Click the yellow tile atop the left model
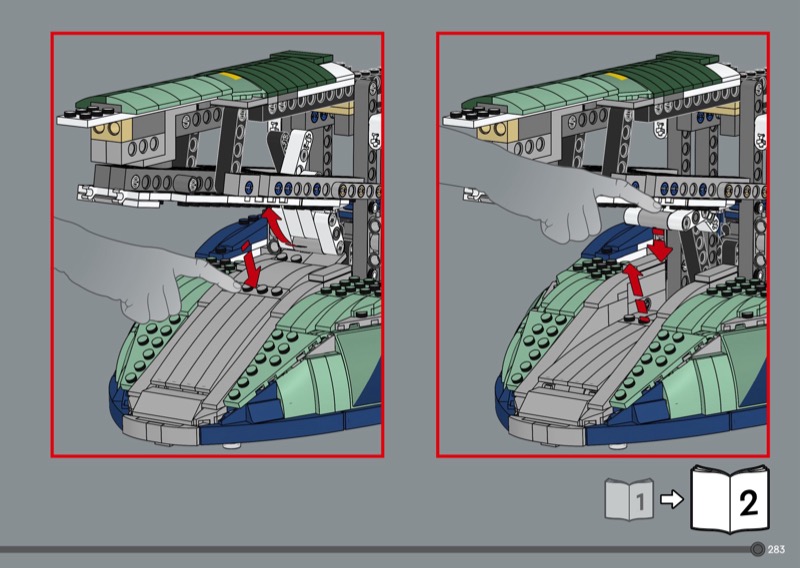The image size is (800, 568). coord(229,76)
